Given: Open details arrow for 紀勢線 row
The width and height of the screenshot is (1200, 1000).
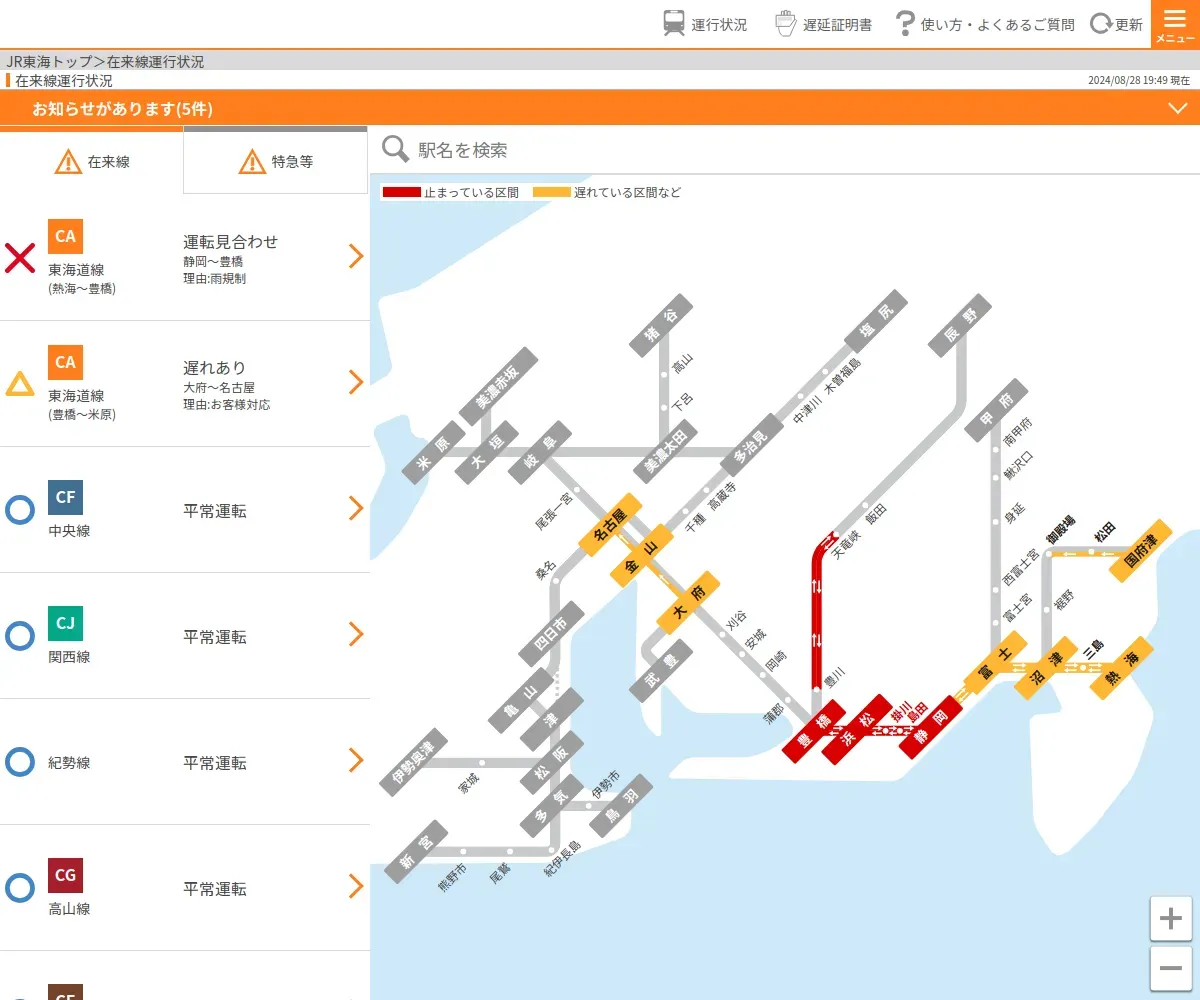Looking at the screenshot, I should 355,760.
